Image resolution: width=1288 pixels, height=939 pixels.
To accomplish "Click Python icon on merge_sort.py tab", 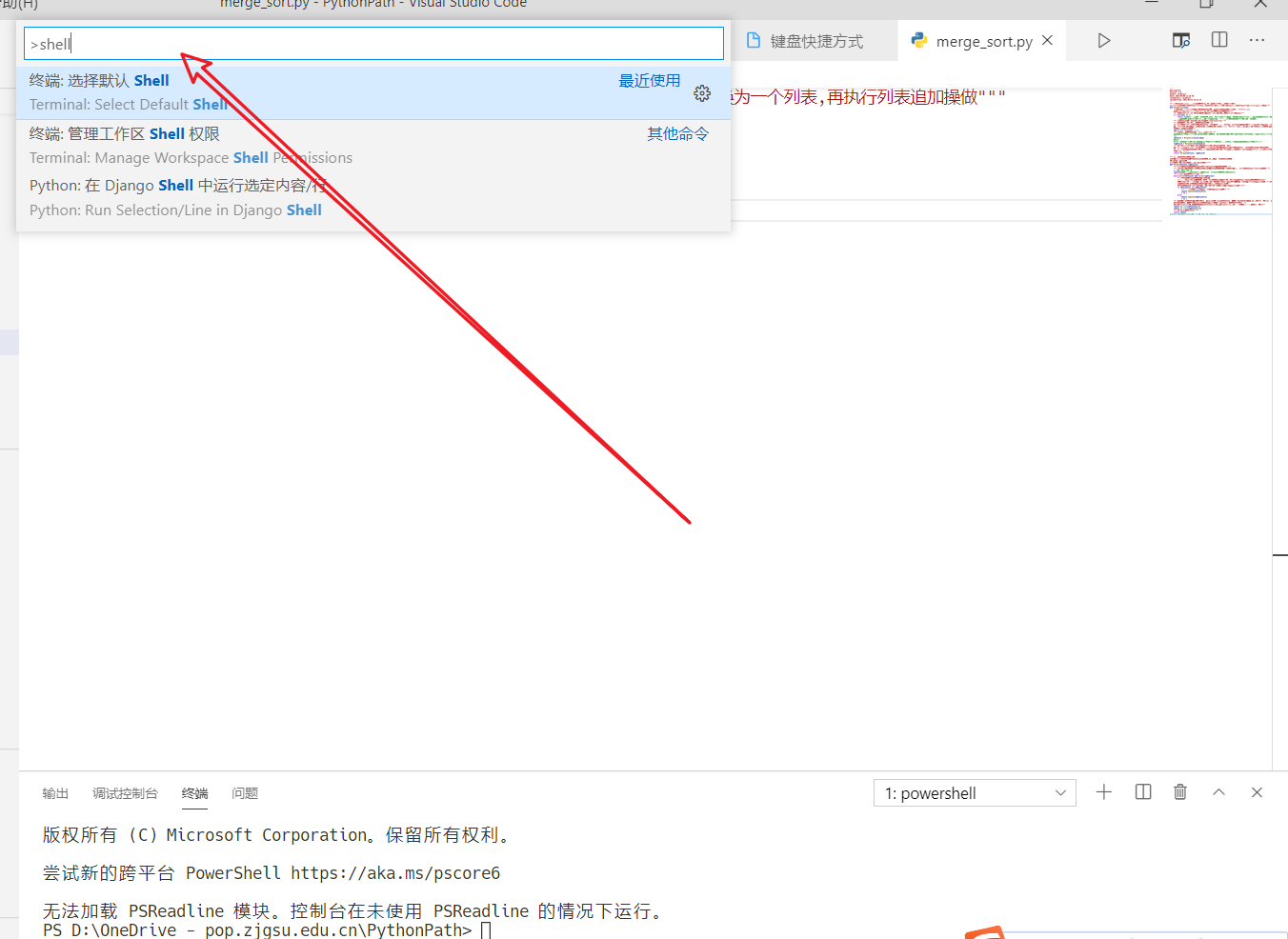I will coord(919,41).
